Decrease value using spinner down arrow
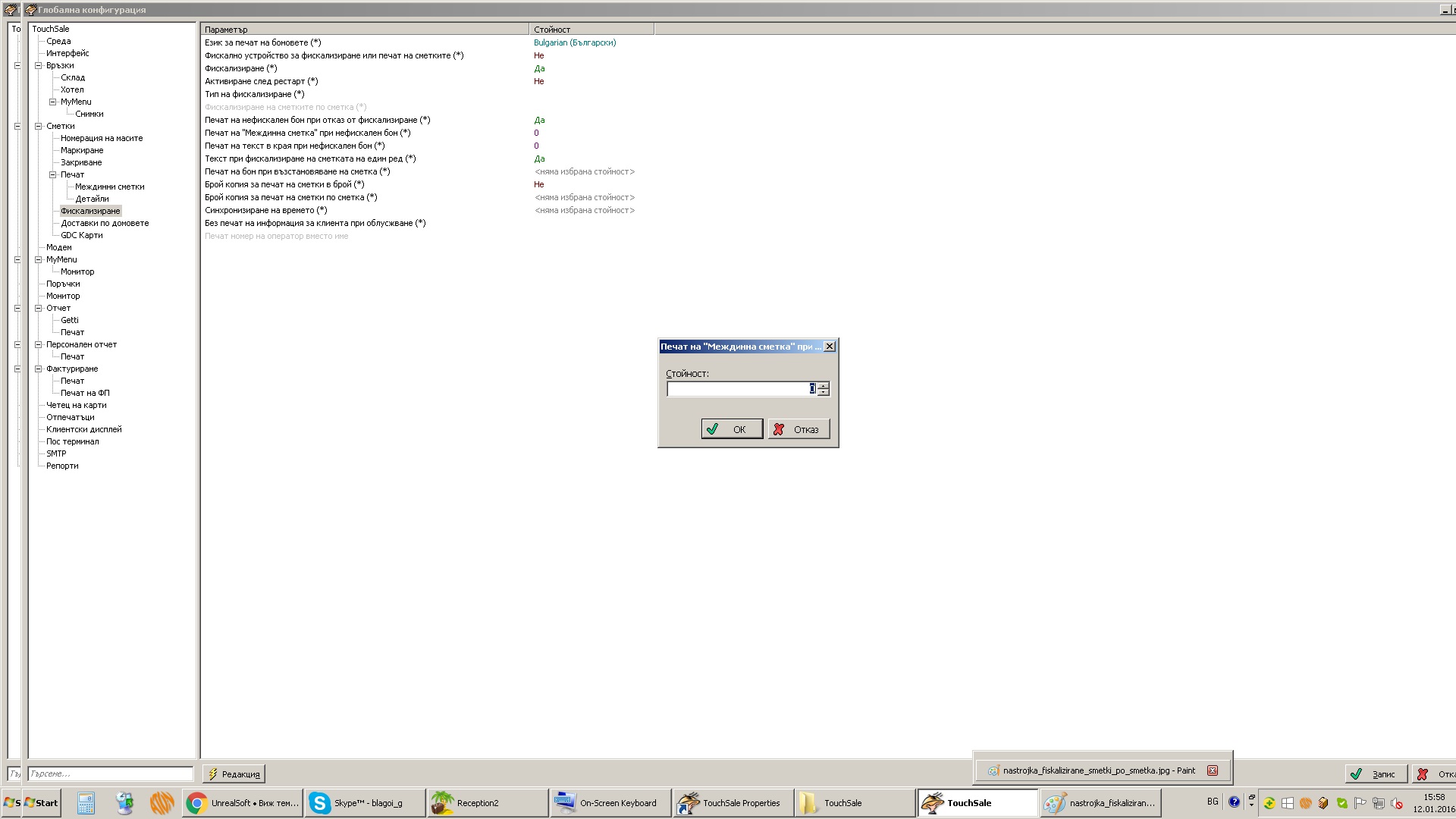 (824, 393)
